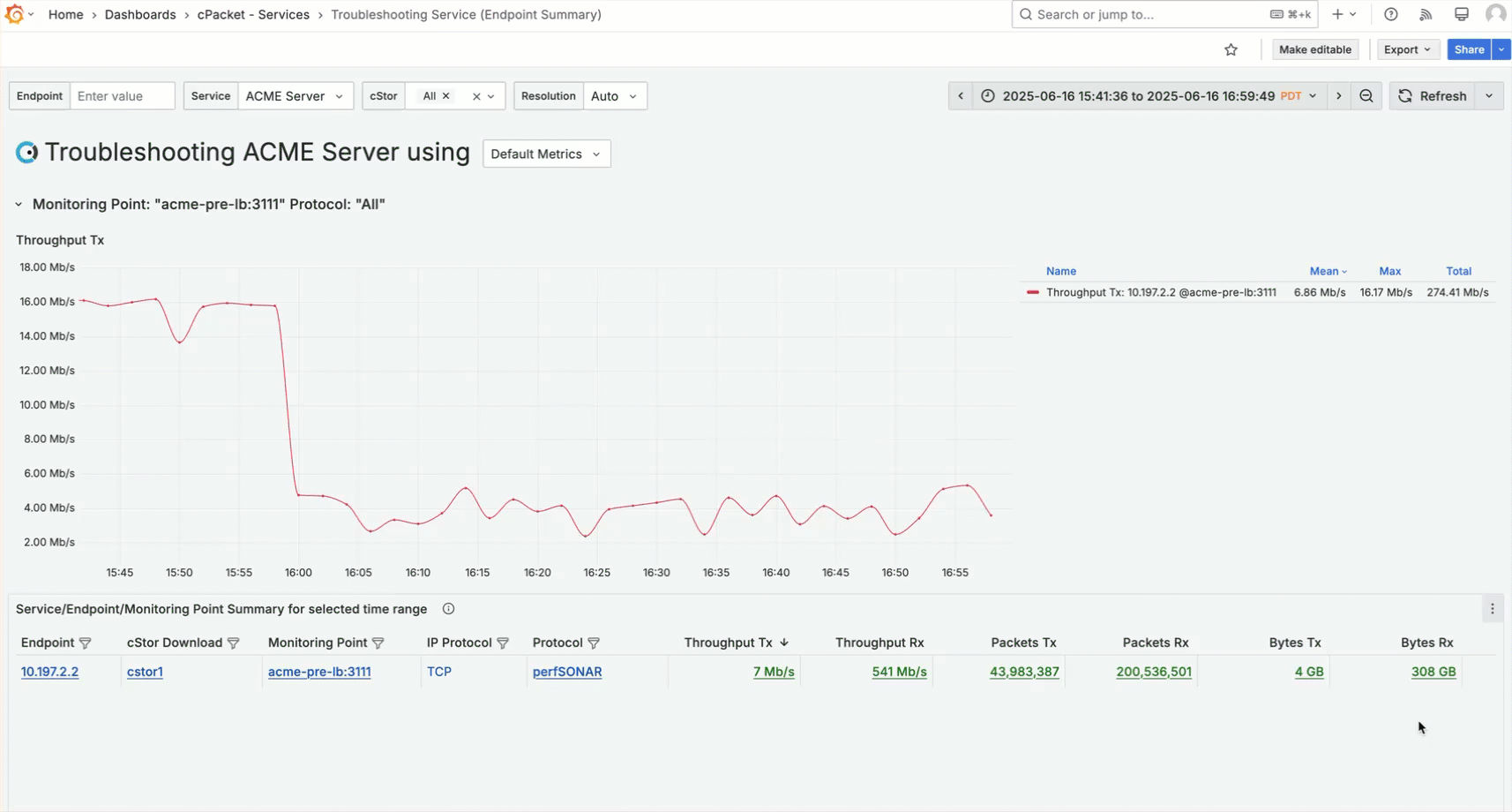Shift time range backward arrow

coord(961,96)
